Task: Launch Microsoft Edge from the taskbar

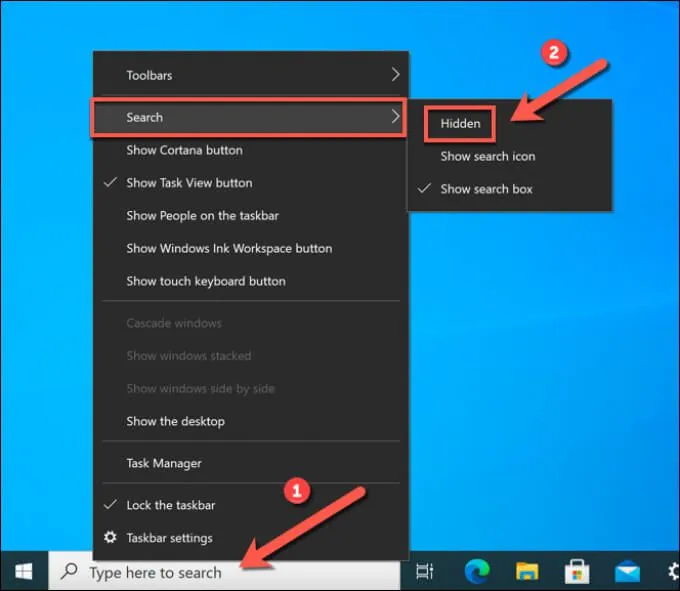Action: (477, 571)
